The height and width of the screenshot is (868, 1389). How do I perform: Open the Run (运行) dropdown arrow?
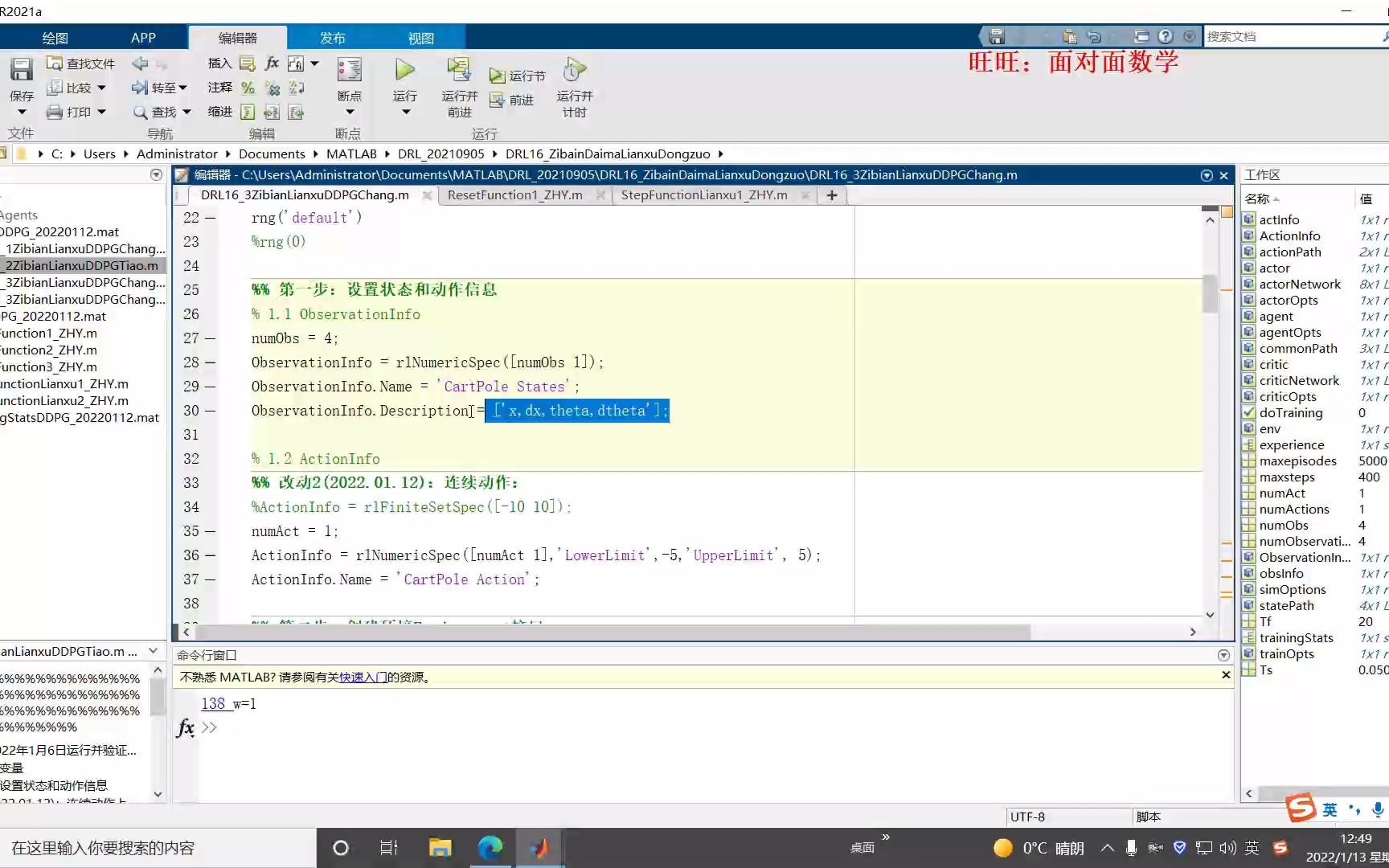click(x=405, y=113)
